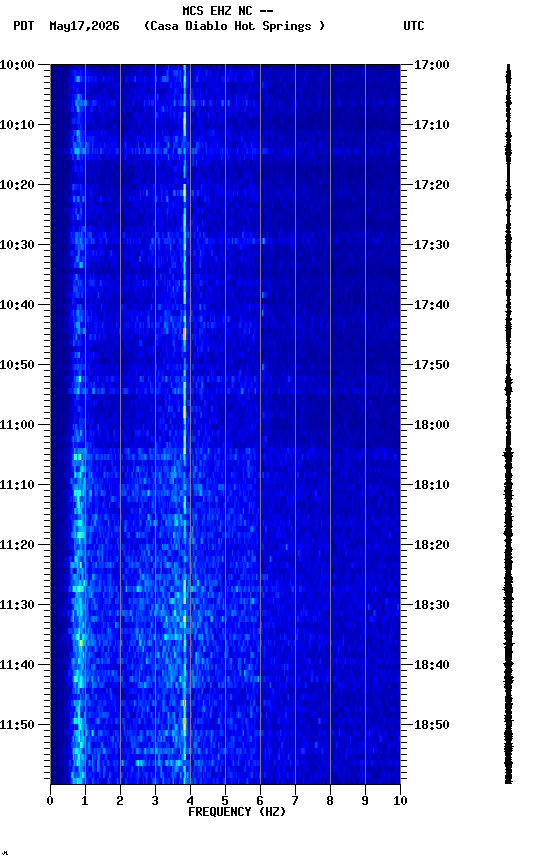Click the 17:00 UTC time label
This screenshot has width=552, height=864.
click(x=432, y=65)
